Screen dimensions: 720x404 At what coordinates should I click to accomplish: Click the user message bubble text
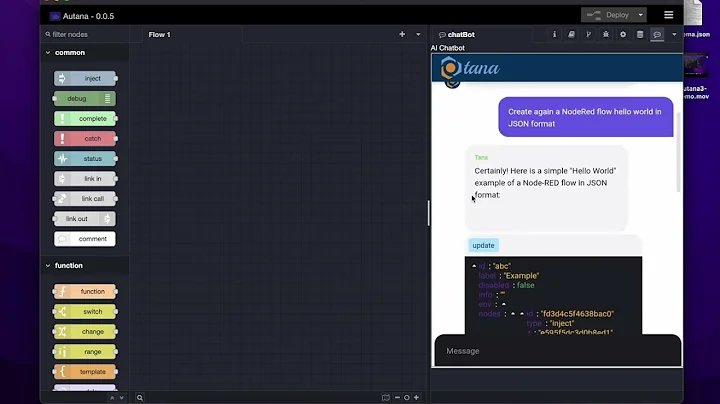click(585, 118)
